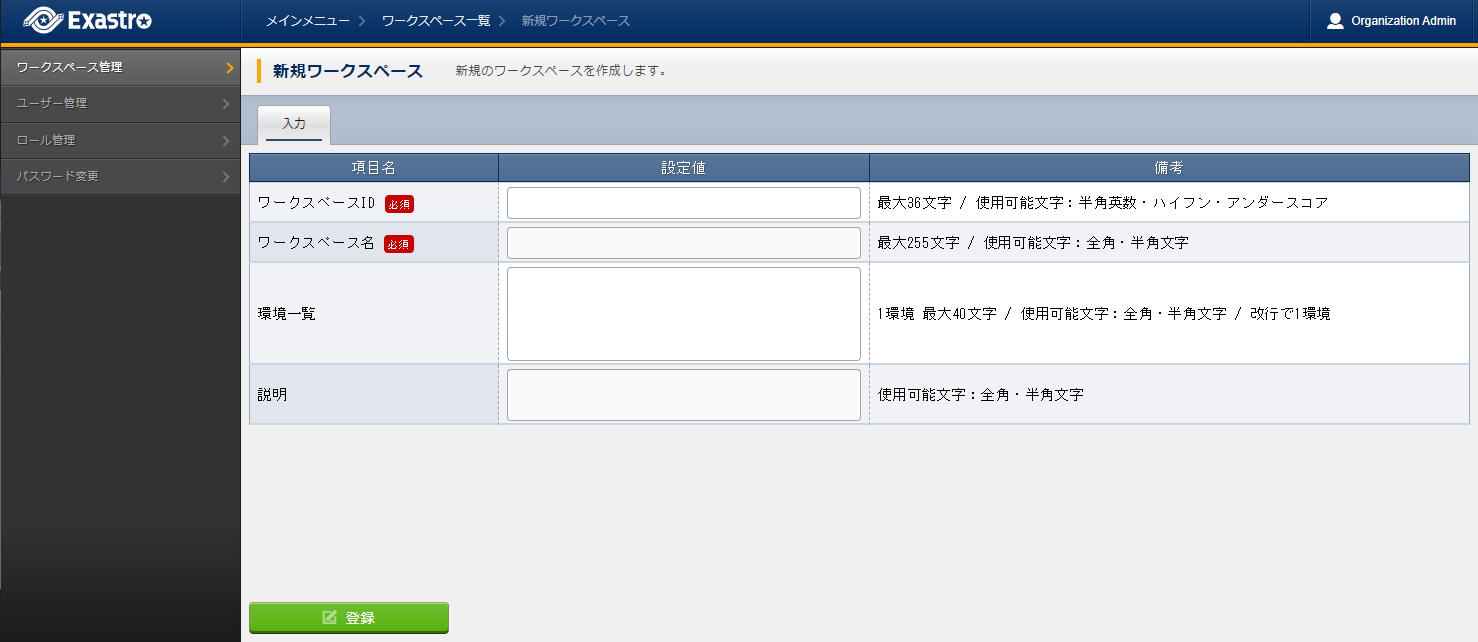Expand the ワークスペース管理 chevron arrow
Image resolution: width=1478 pixels, height=642 pixels.
[229, 68]
